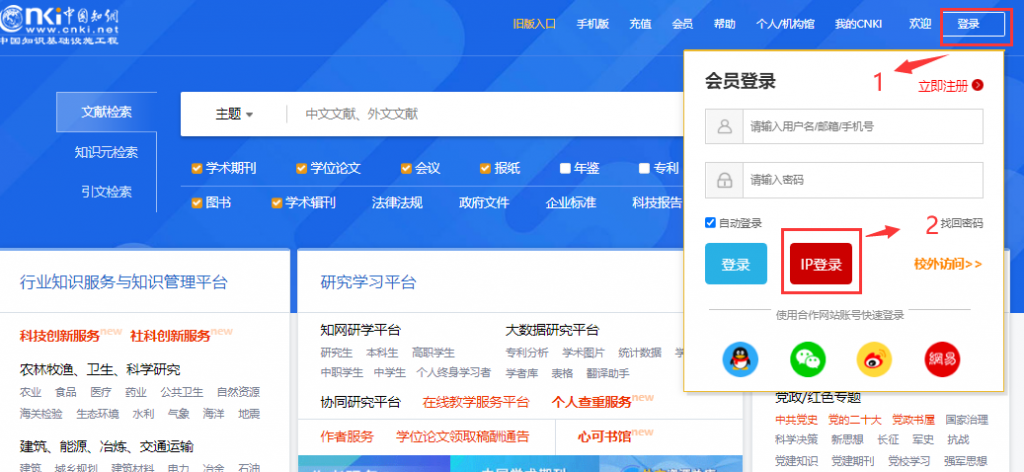
Task: Click the 中文文献、外文文献 search box
Action: pyautogui.click(x=483, y=114)
